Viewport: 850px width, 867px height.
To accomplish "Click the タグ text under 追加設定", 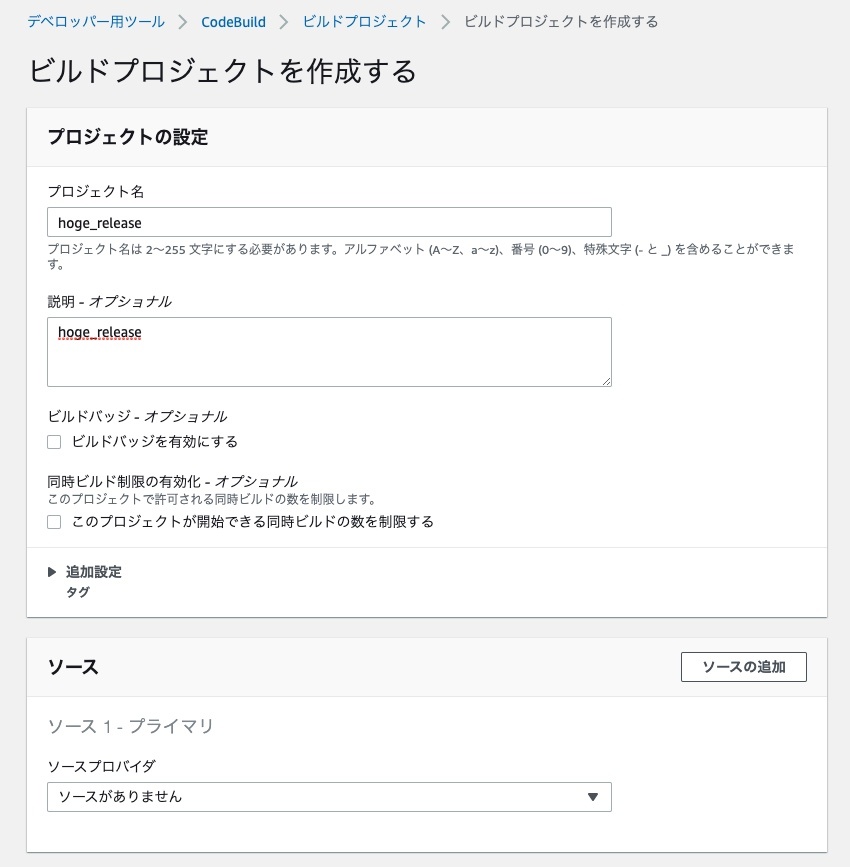I will click(77, 592).
